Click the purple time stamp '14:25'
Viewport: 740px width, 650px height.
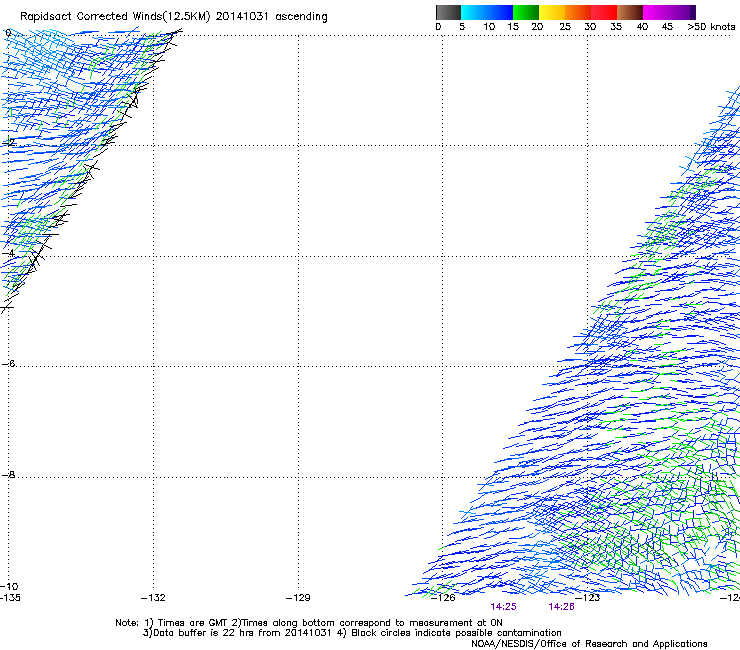tap(503, 607)
